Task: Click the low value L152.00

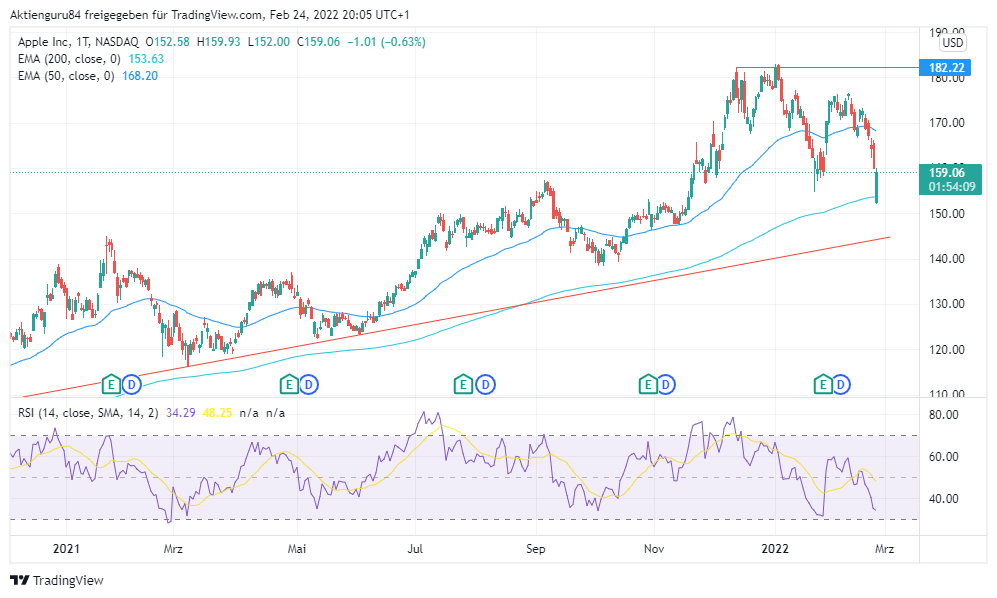Action: click(268, 42)
